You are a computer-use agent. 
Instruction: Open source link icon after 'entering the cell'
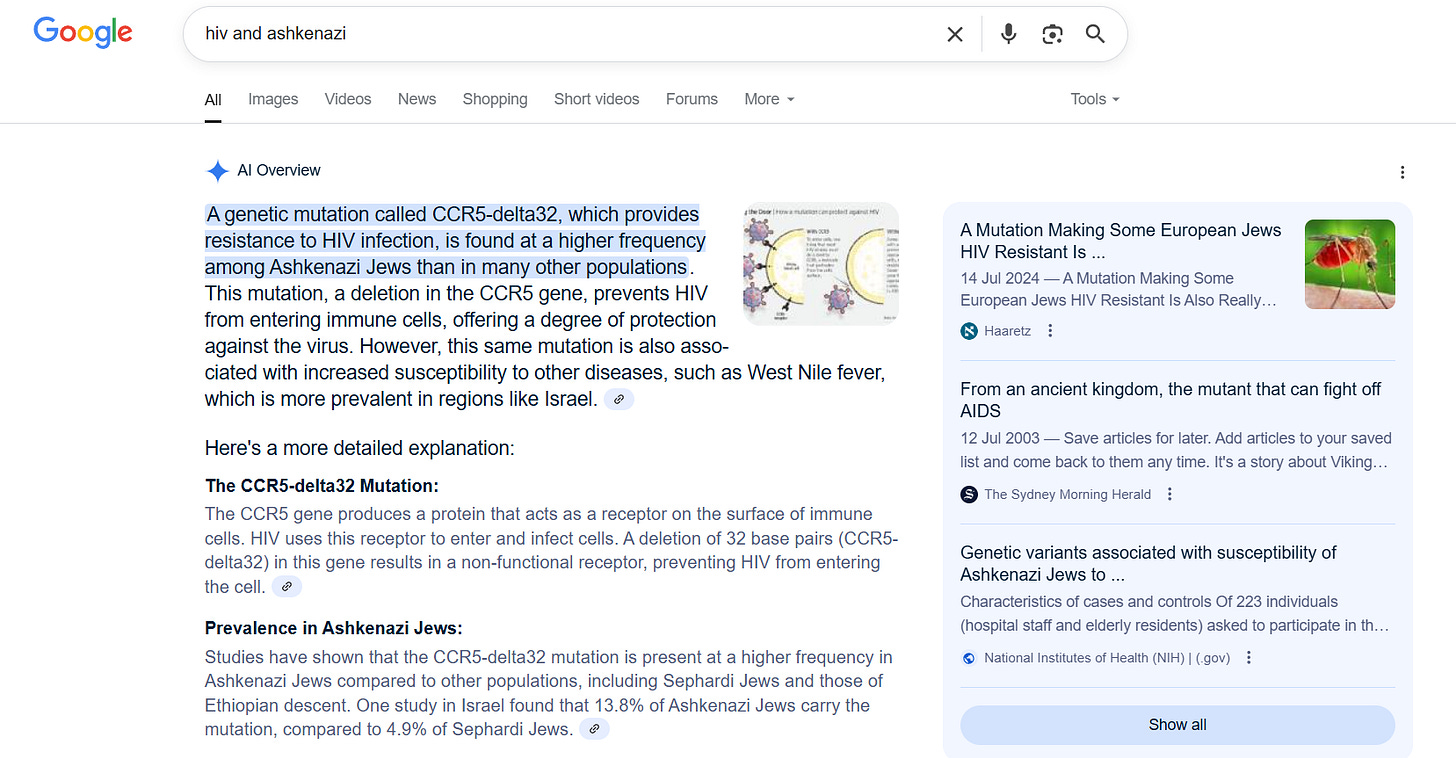[x=286, y=587]
